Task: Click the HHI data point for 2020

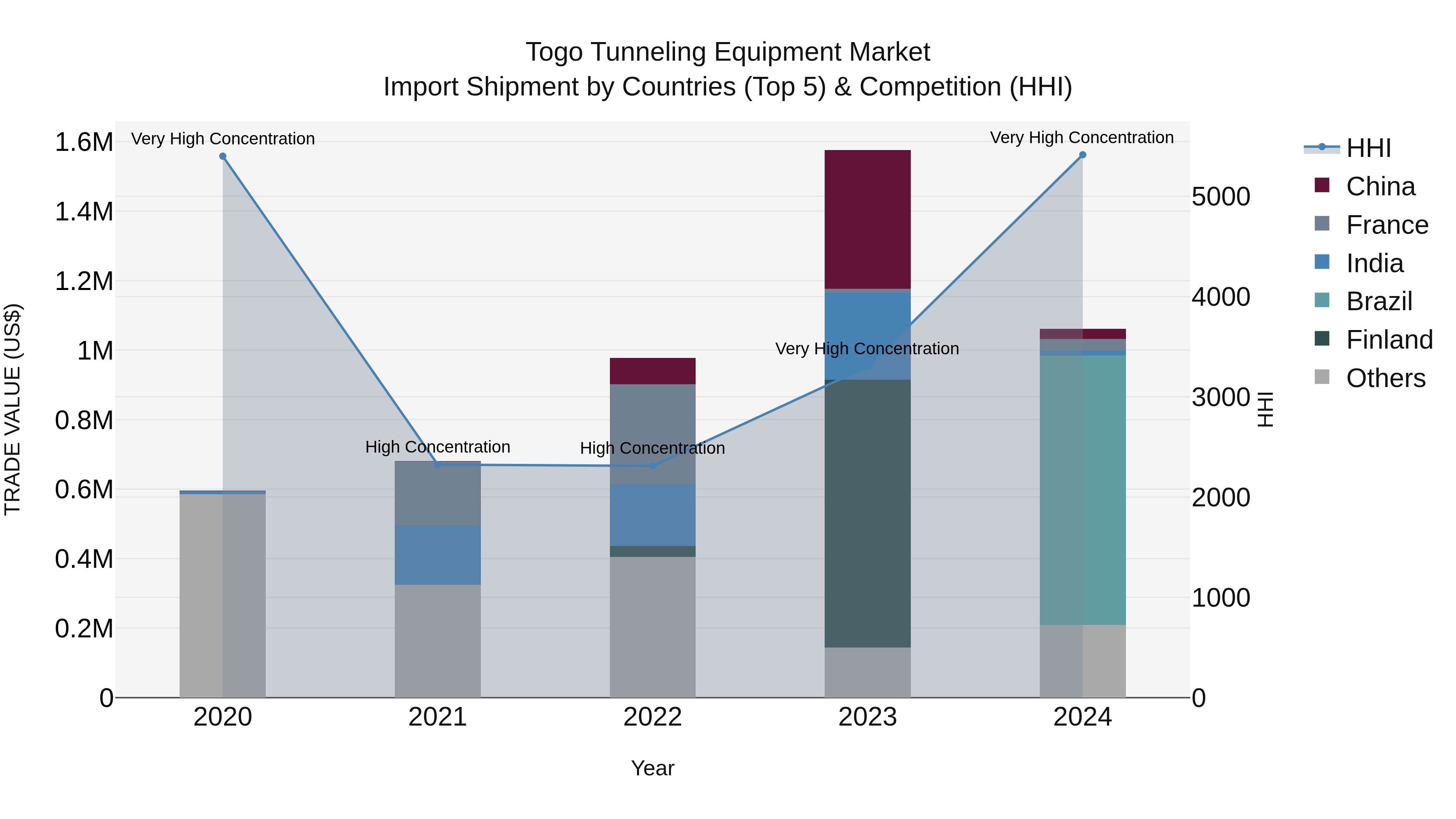Action: point(223,157)
